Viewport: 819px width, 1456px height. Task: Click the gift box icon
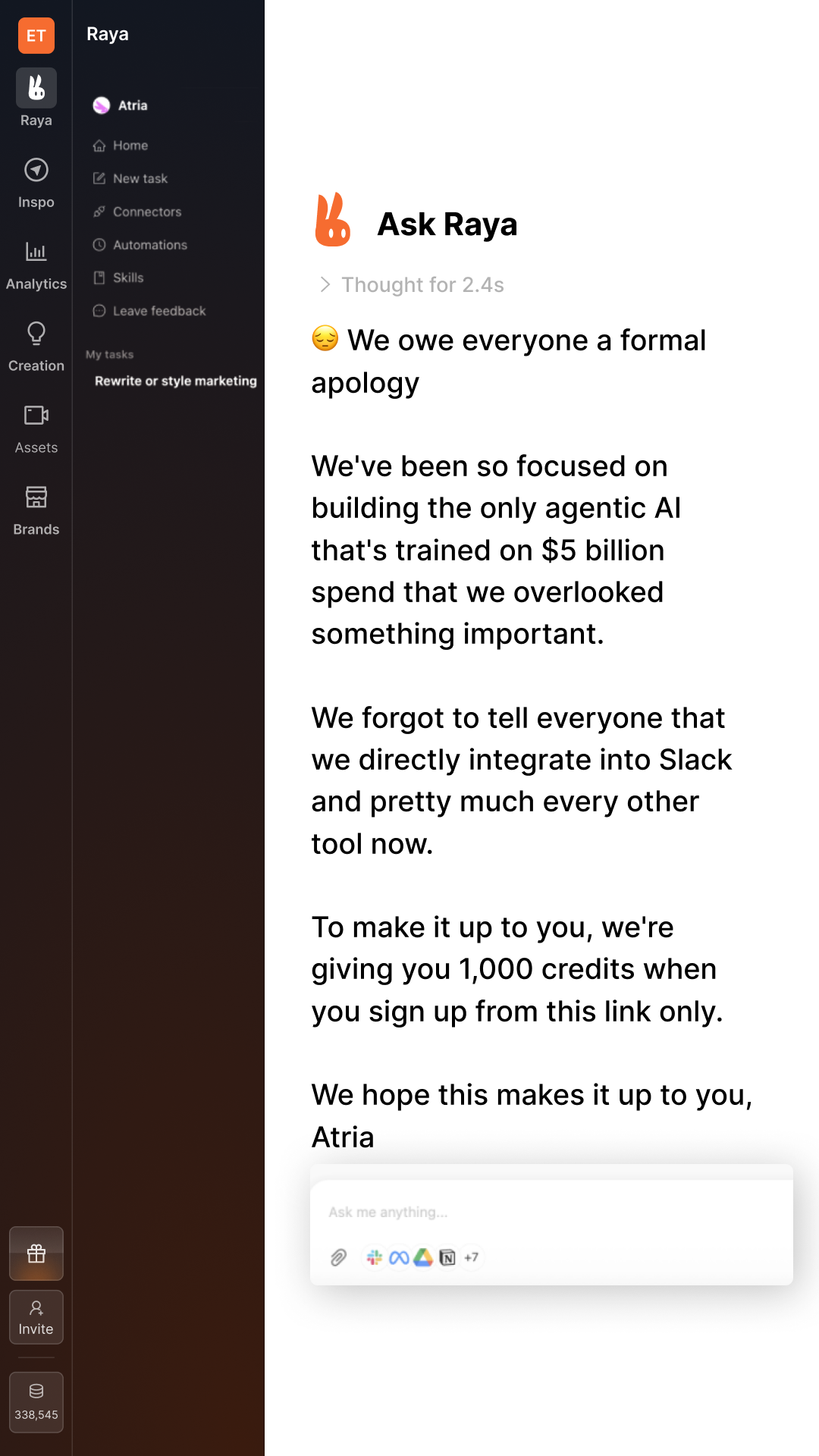[36, 1254]
